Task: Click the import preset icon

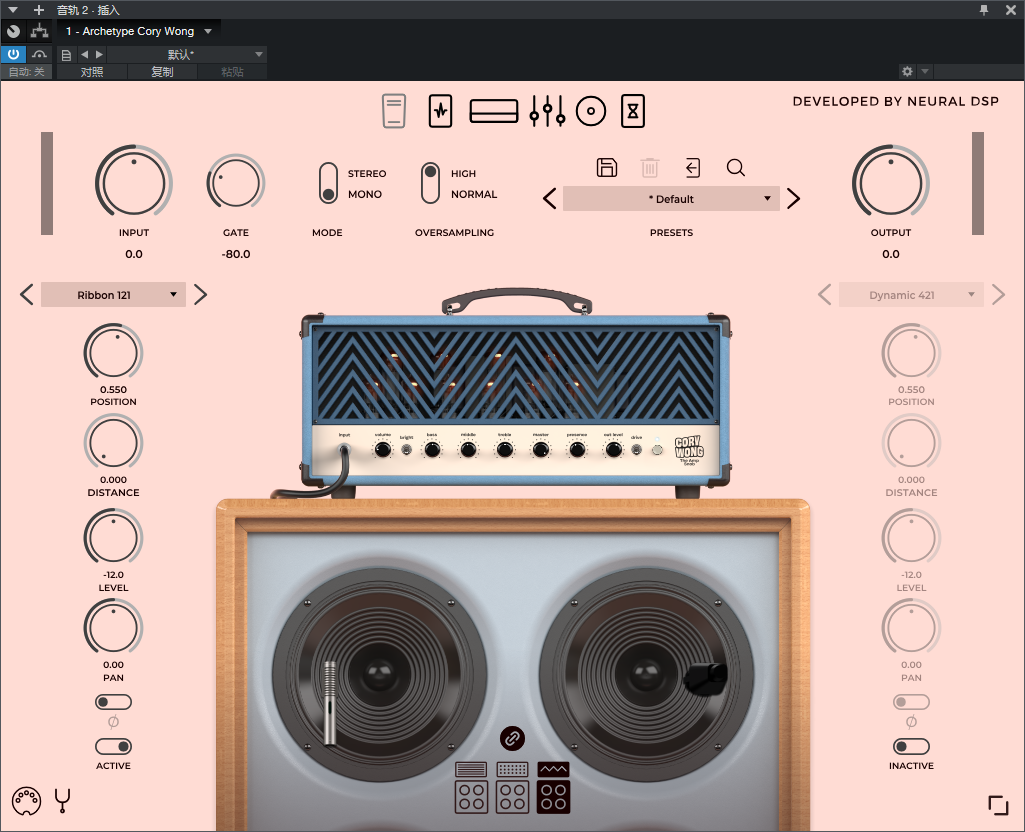Action: click(693, 168)
